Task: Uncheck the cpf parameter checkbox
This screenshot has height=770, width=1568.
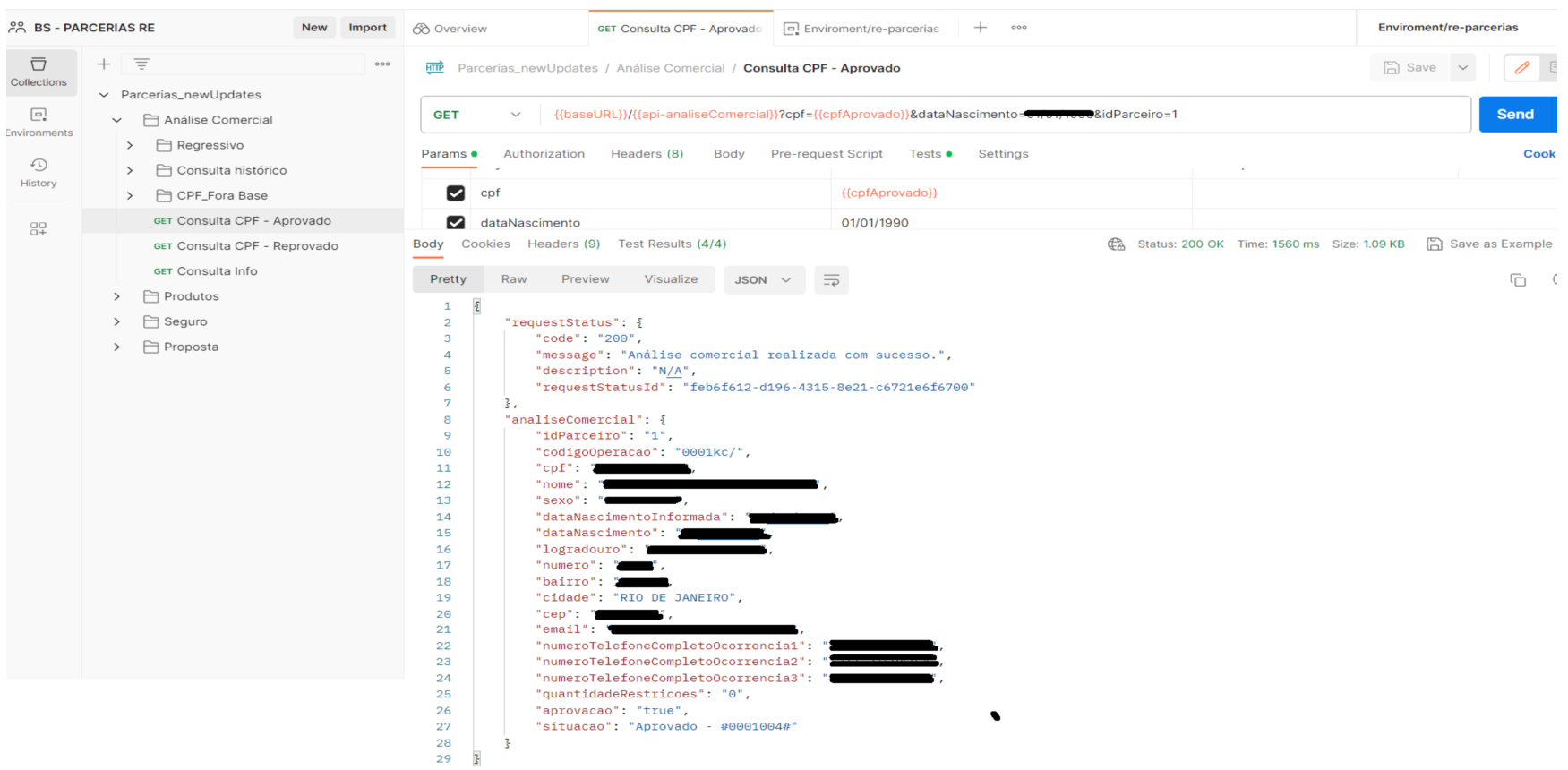Action: (x=456, y=193)
